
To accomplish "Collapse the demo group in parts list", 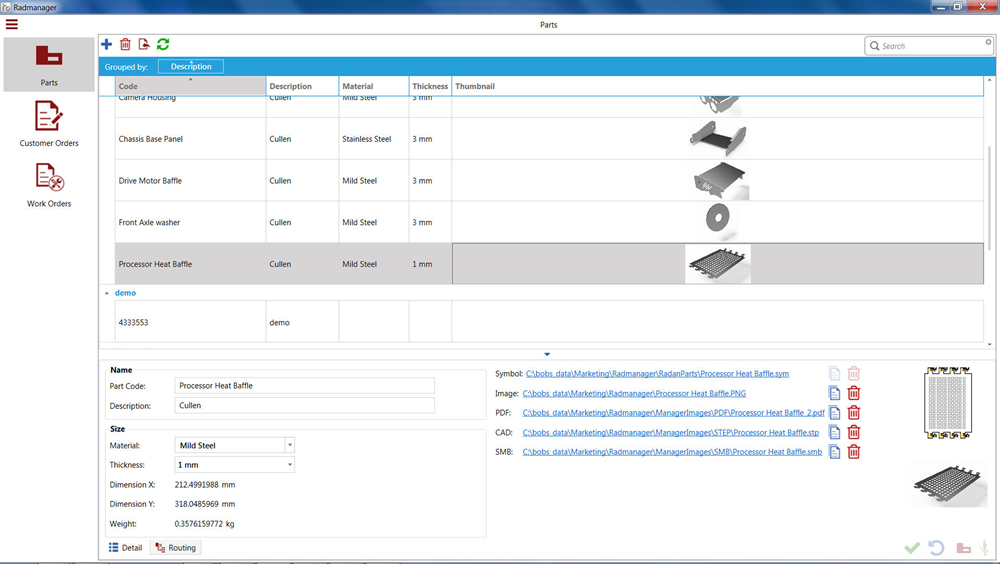I will 108,293.
